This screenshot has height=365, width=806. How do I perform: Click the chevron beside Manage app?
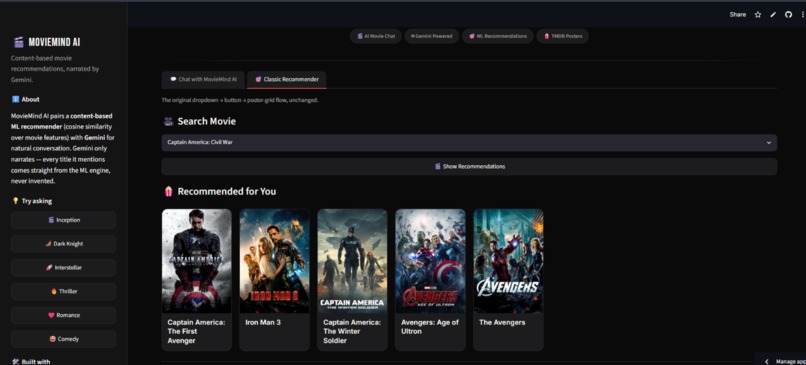[767, 361]
